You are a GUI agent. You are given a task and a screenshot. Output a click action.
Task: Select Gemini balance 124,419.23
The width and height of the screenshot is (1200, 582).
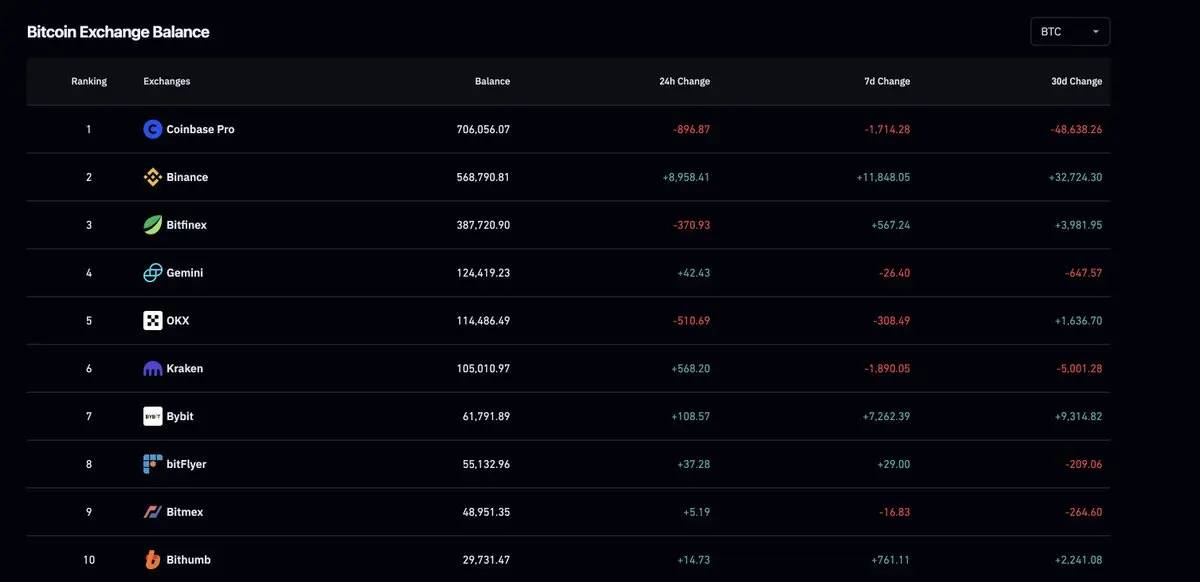tap(483, 273)
